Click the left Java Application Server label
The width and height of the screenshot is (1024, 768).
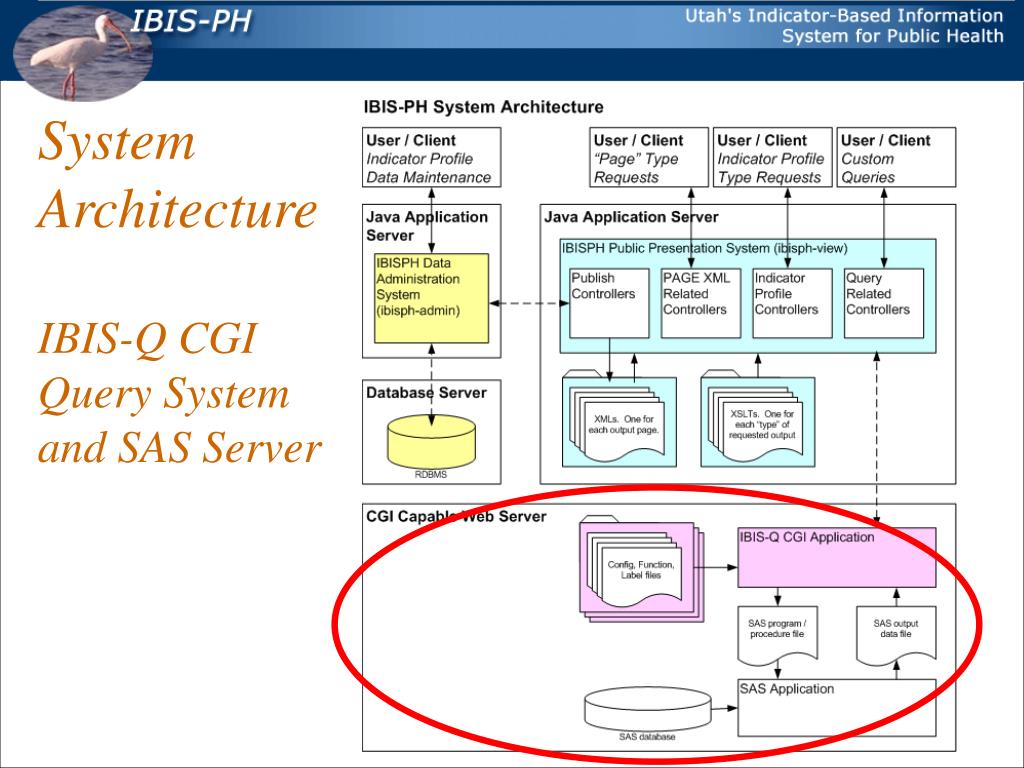(426, 226)
